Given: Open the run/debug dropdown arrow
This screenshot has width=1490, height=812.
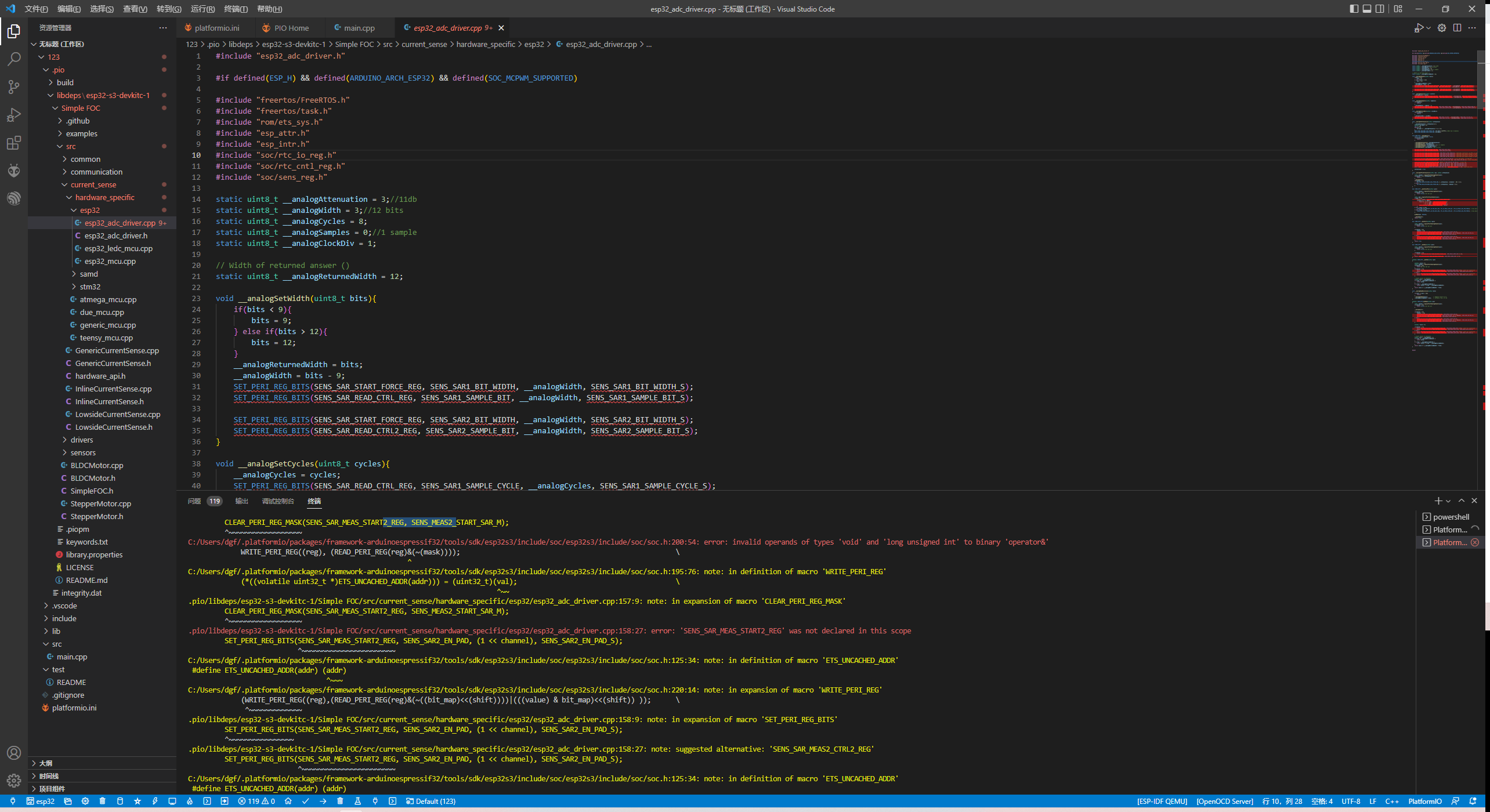Looking at the screenshot, I should (x=1428, y=28).
